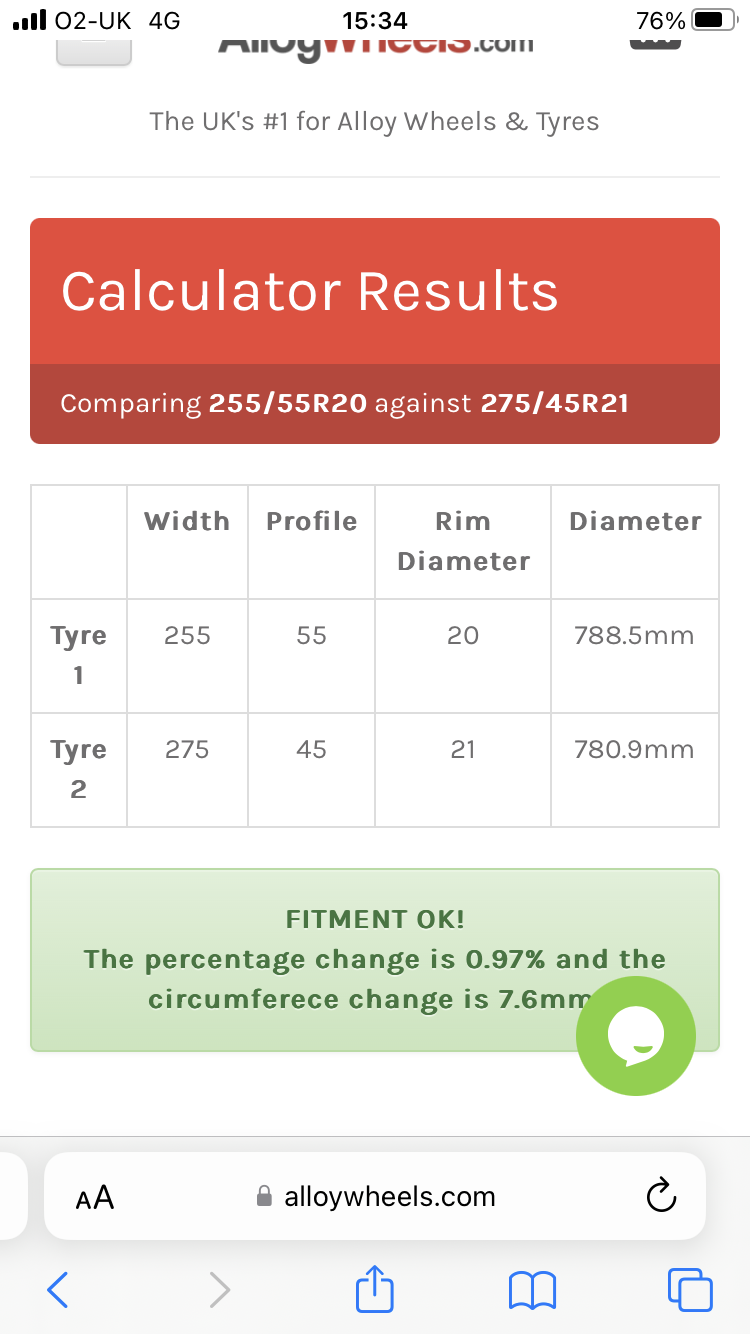
Task: Open the AA text size menu
Action: (x=95, y=1197)
